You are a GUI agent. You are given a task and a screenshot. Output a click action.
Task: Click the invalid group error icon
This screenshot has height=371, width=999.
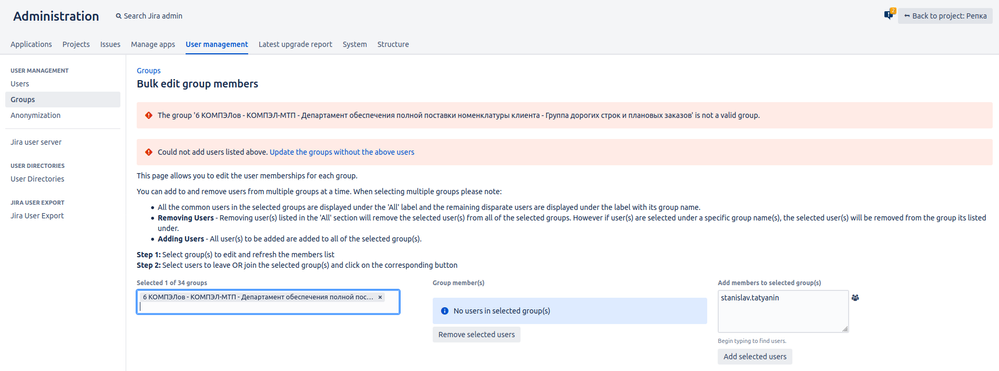click(x=148, y=115)
